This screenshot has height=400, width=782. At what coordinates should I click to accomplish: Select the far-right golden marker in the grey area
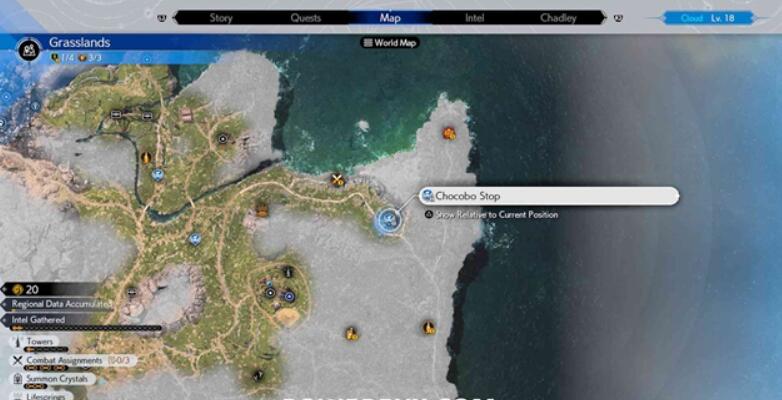click(x=429, y=327)
